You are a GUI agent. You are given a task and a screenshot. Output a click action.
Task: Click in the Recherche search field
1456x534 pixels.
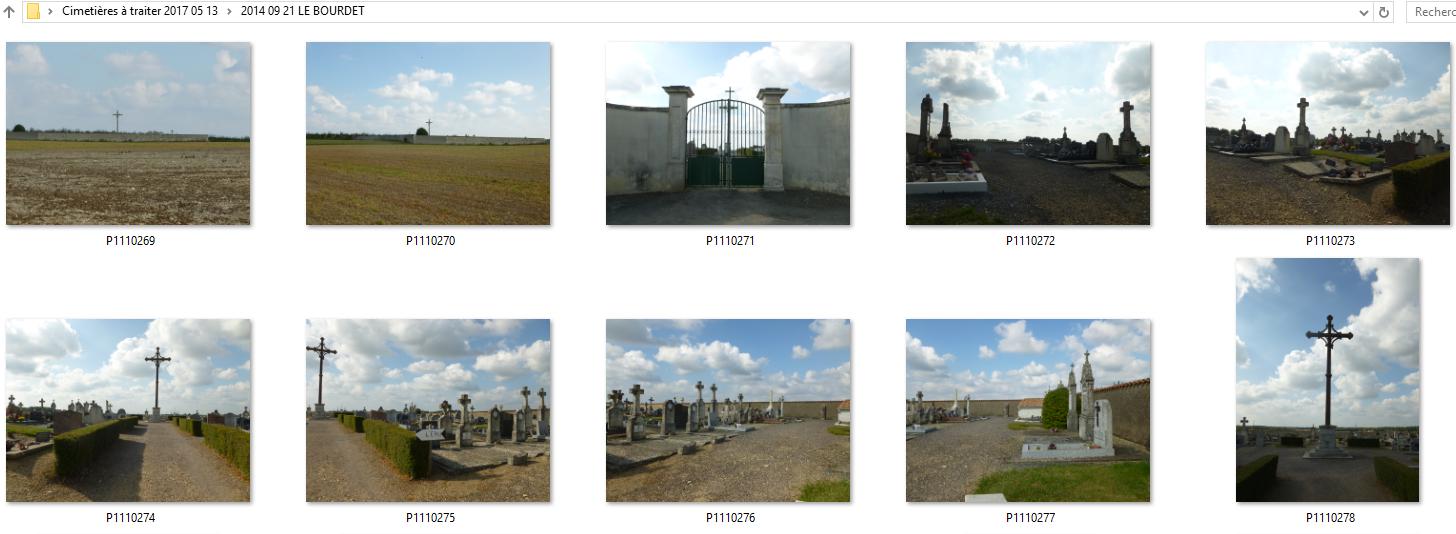tap(1431, 12)
